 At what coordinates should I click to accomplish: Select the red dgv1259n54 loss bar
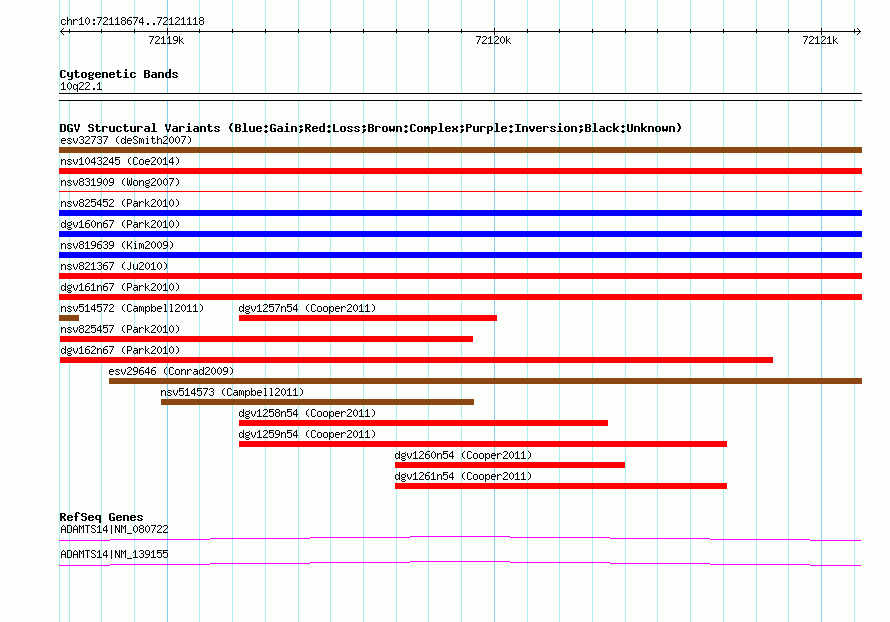483,444
